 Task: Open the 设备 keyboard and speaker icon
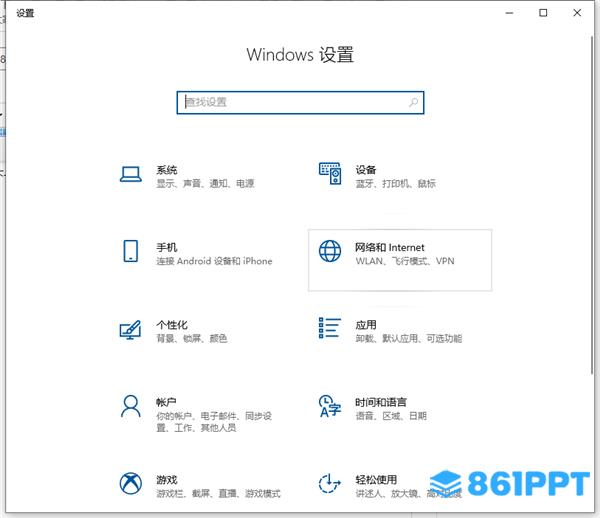[x=330, y=173]
